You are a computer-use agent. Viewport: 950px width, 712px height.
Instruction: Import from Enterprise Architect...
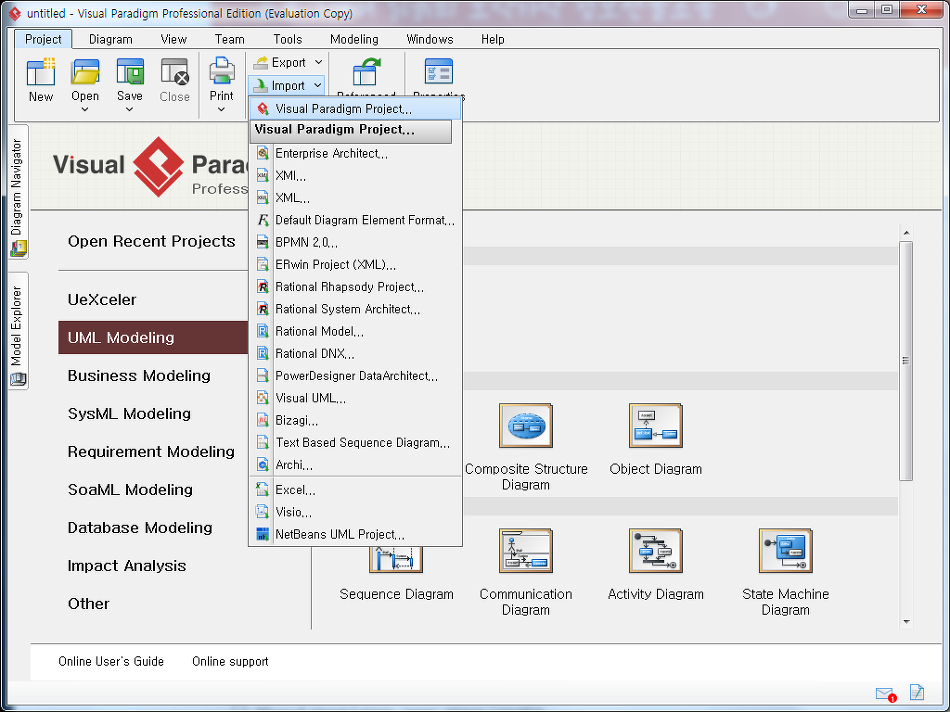pos(355,153)
